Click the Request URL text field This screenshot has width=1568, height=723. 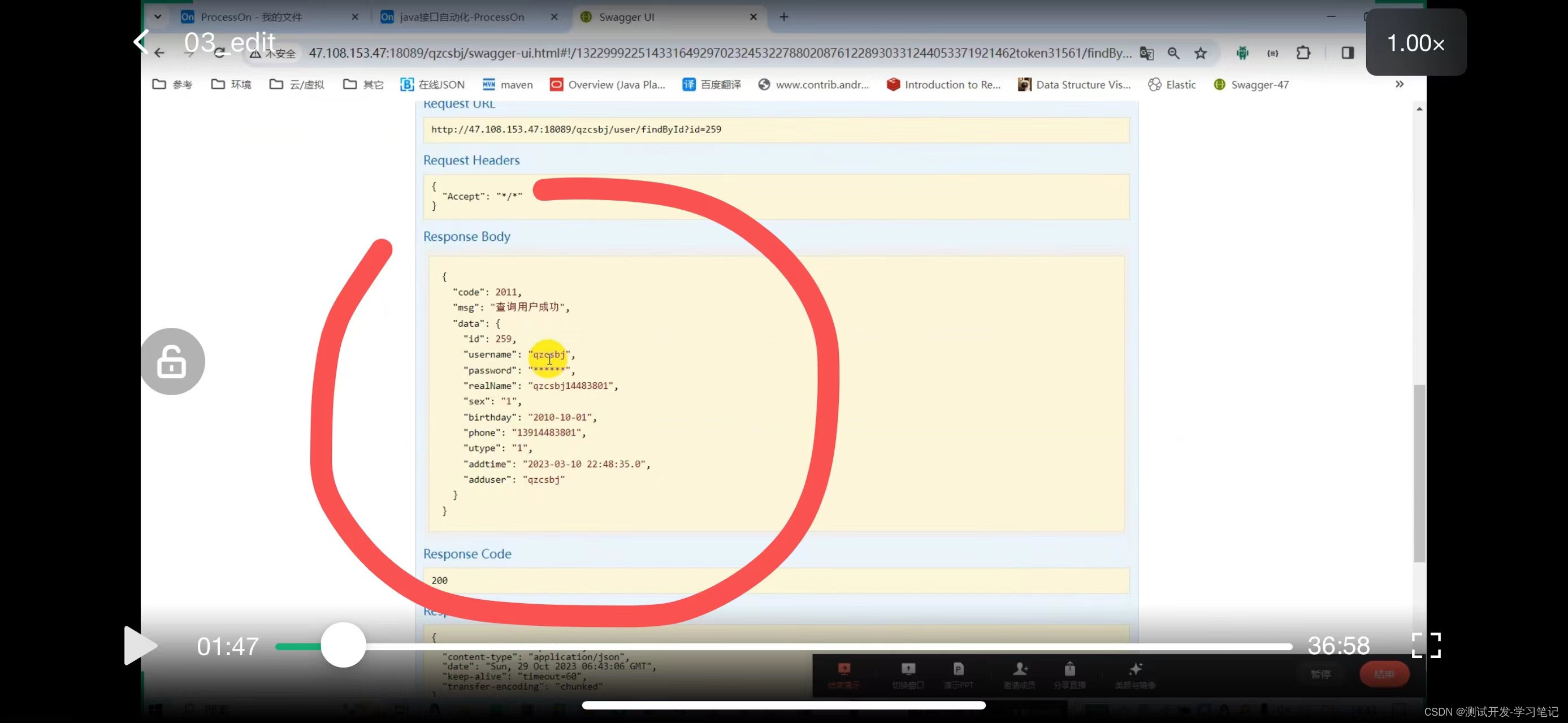point(776,129)
